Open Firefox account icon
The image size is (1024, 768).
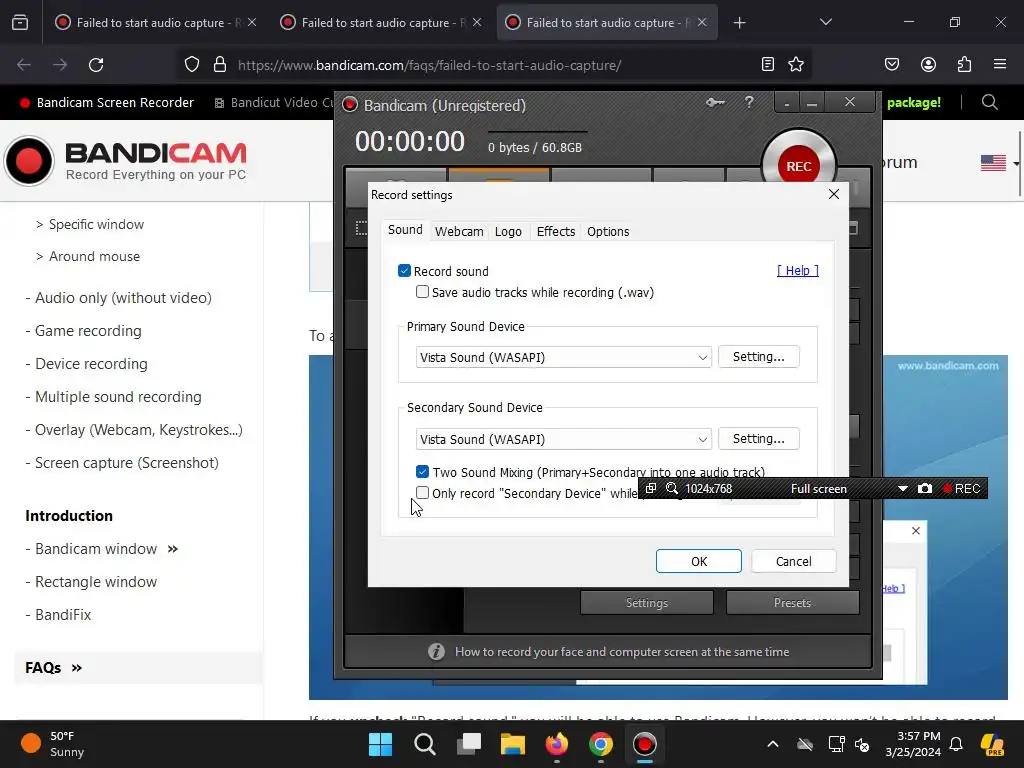pyautogui.click(x=928, y=64)
